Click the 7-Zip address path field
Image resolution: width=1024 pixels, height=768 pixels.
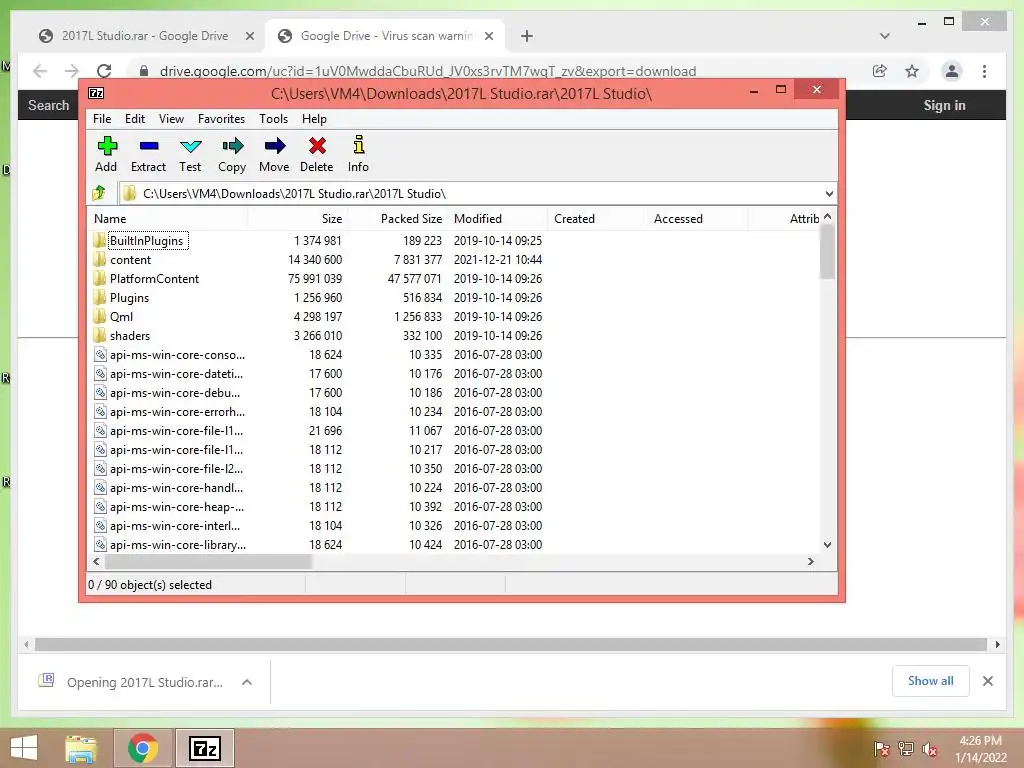tap(477, 193)
